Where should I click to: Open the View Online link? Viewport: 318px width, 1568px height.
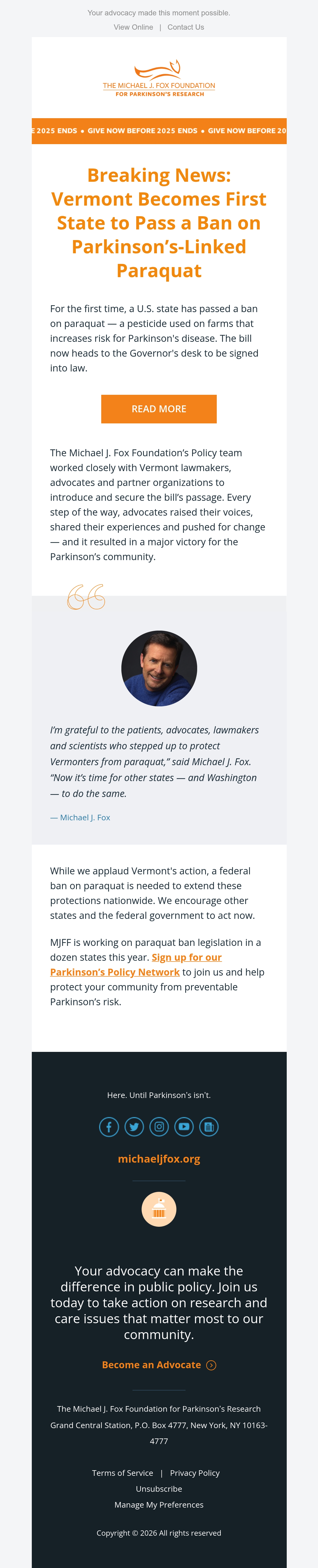coord(133,27)
